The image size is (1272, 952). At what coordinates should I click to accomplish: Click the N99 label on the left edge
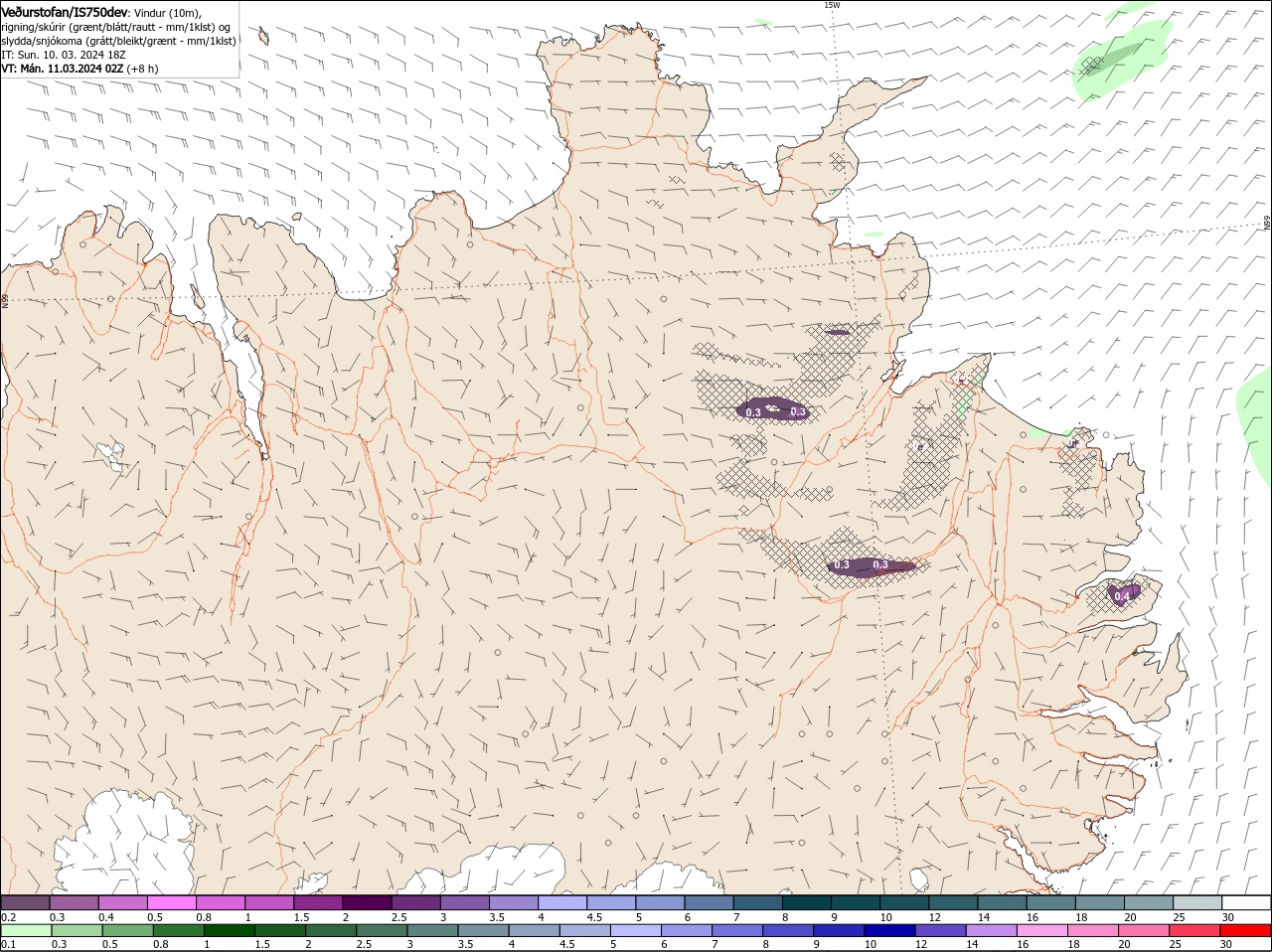point(5,300)
